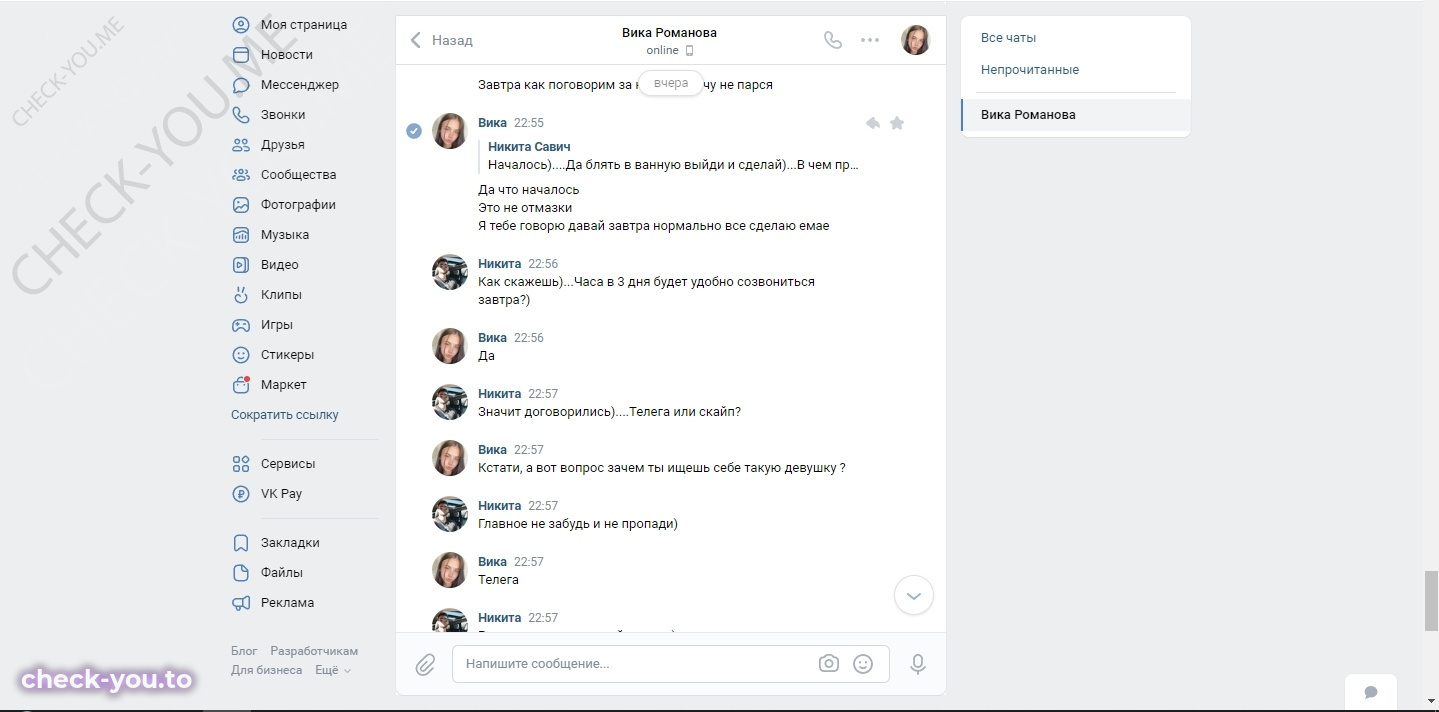The height and width of the screenshot is (712, 1439).
Task: Open the Реклама megaphone icon
Action: click(240, 603)
